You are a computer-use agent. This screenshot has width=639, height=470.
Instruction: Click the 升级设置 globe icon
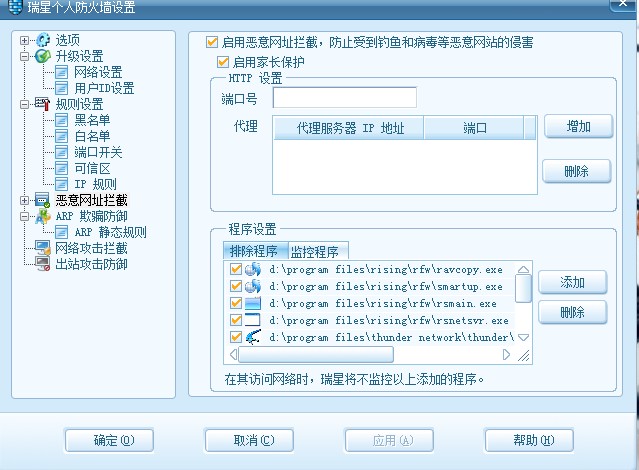(x=43, y=56)
